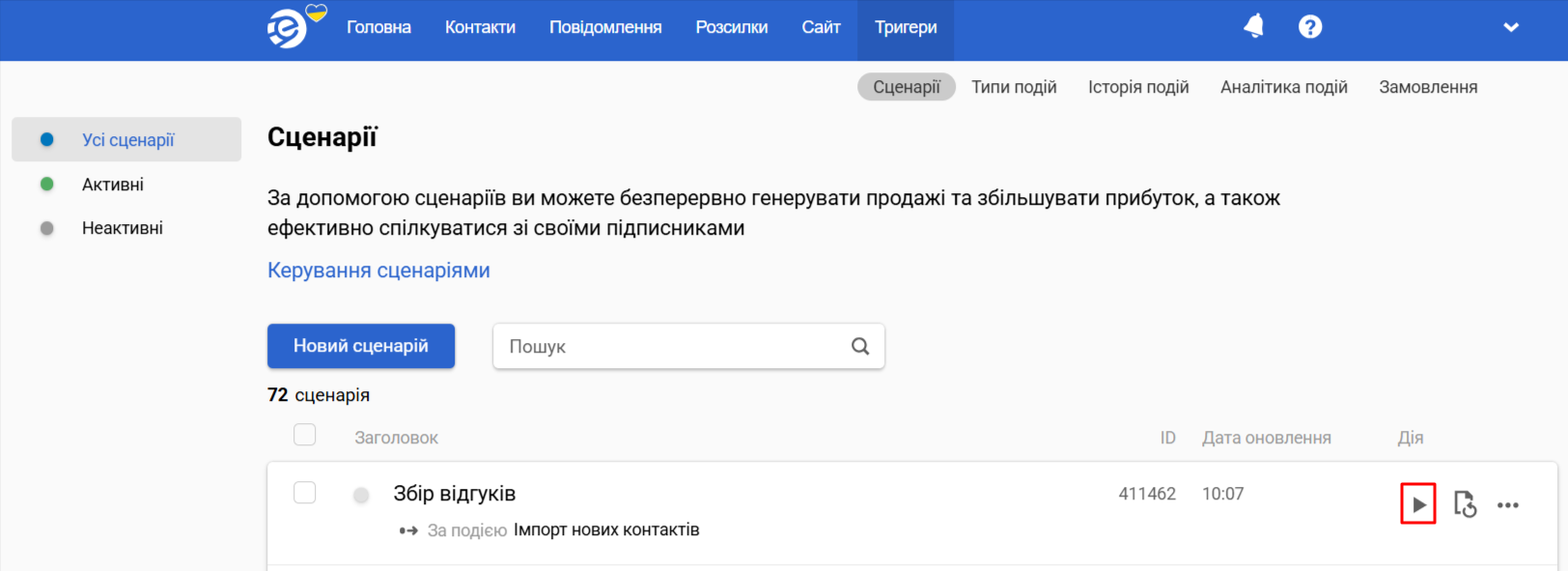Open the Збір відгуків scenario title
Image resolution: width=1568 pixels, height=571 pixels.
pyautogui.click(x=455, y=494)
